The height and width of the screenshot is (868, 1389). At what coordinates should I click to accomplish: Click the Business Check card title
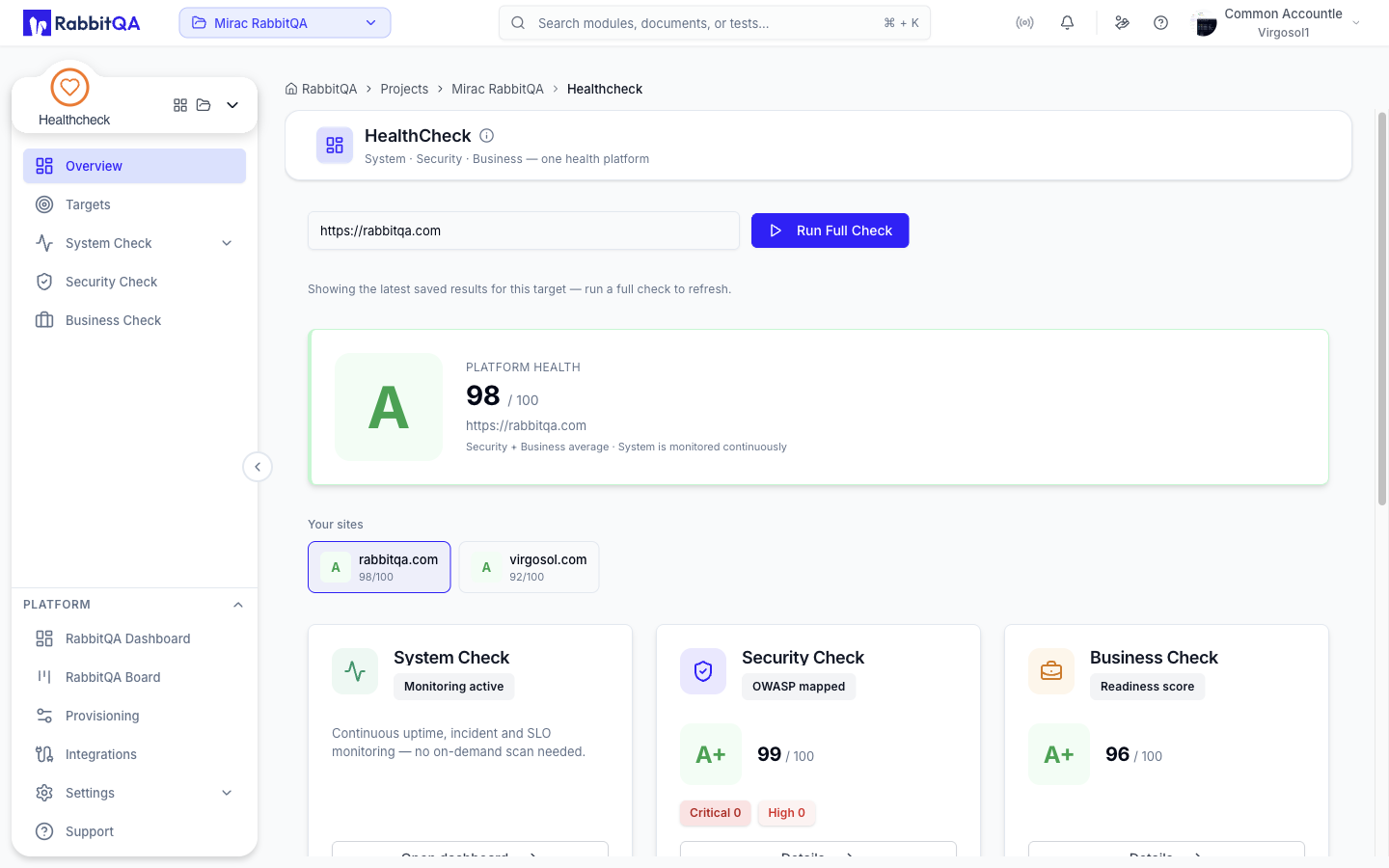[1155, 658]
